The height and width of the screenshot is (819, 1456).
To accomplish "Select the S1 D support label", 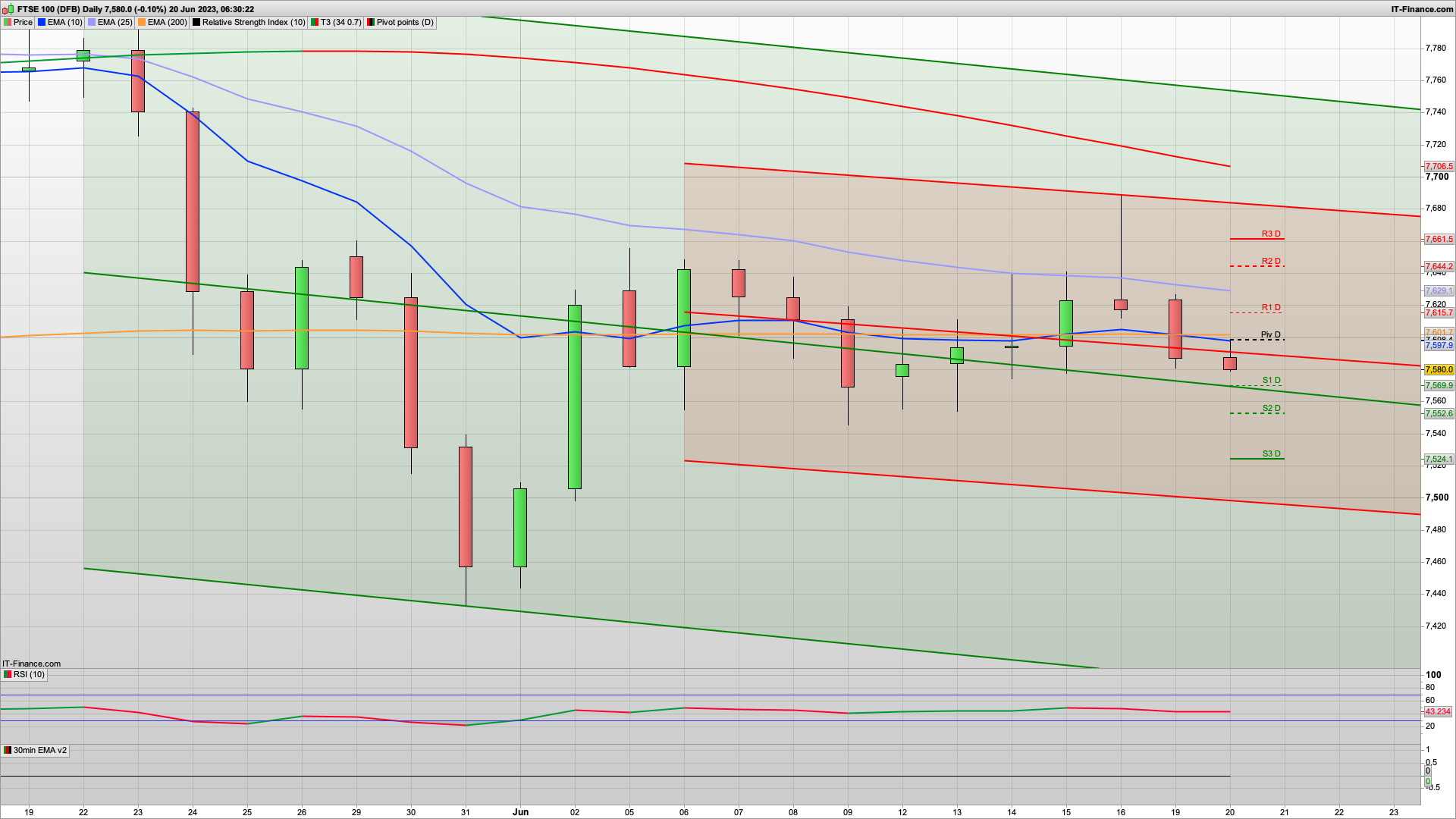I will (x=1271, y=380).
